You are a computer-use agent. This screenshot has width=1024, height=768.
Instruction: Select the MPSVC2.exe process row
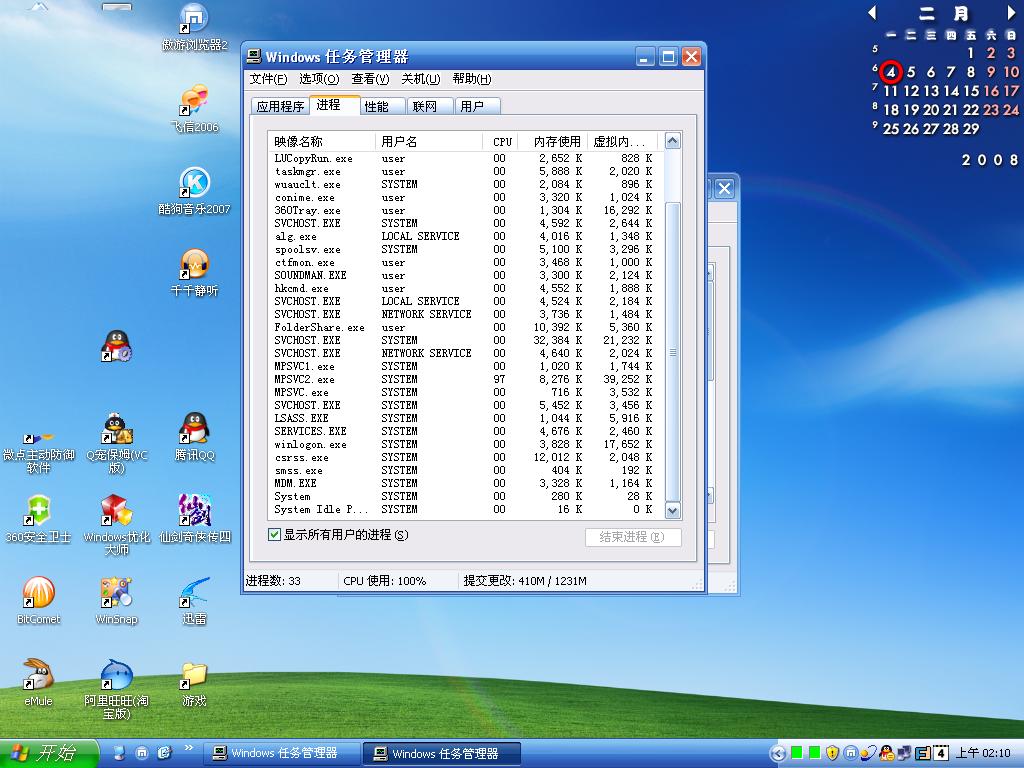coord(465,379)
